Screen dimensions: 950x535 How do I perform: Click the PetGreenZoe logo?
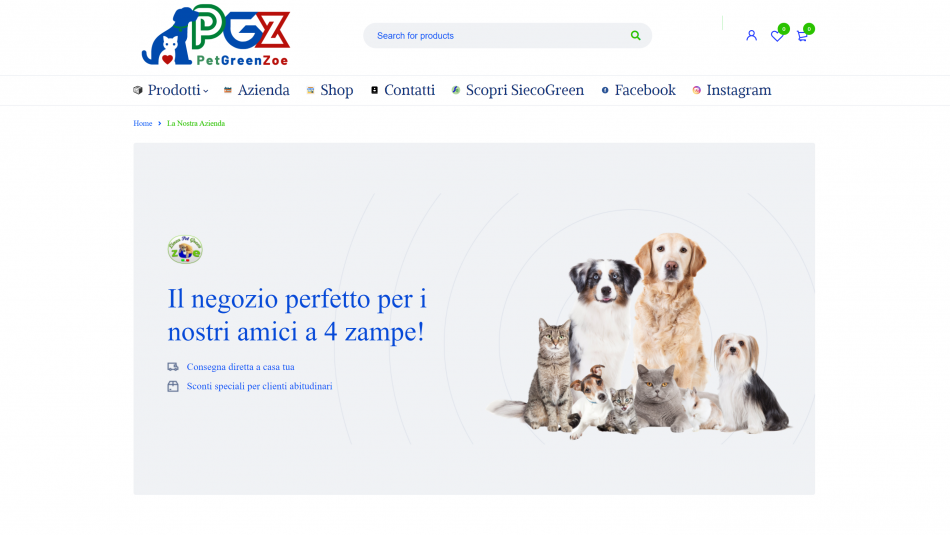[216, 35]
